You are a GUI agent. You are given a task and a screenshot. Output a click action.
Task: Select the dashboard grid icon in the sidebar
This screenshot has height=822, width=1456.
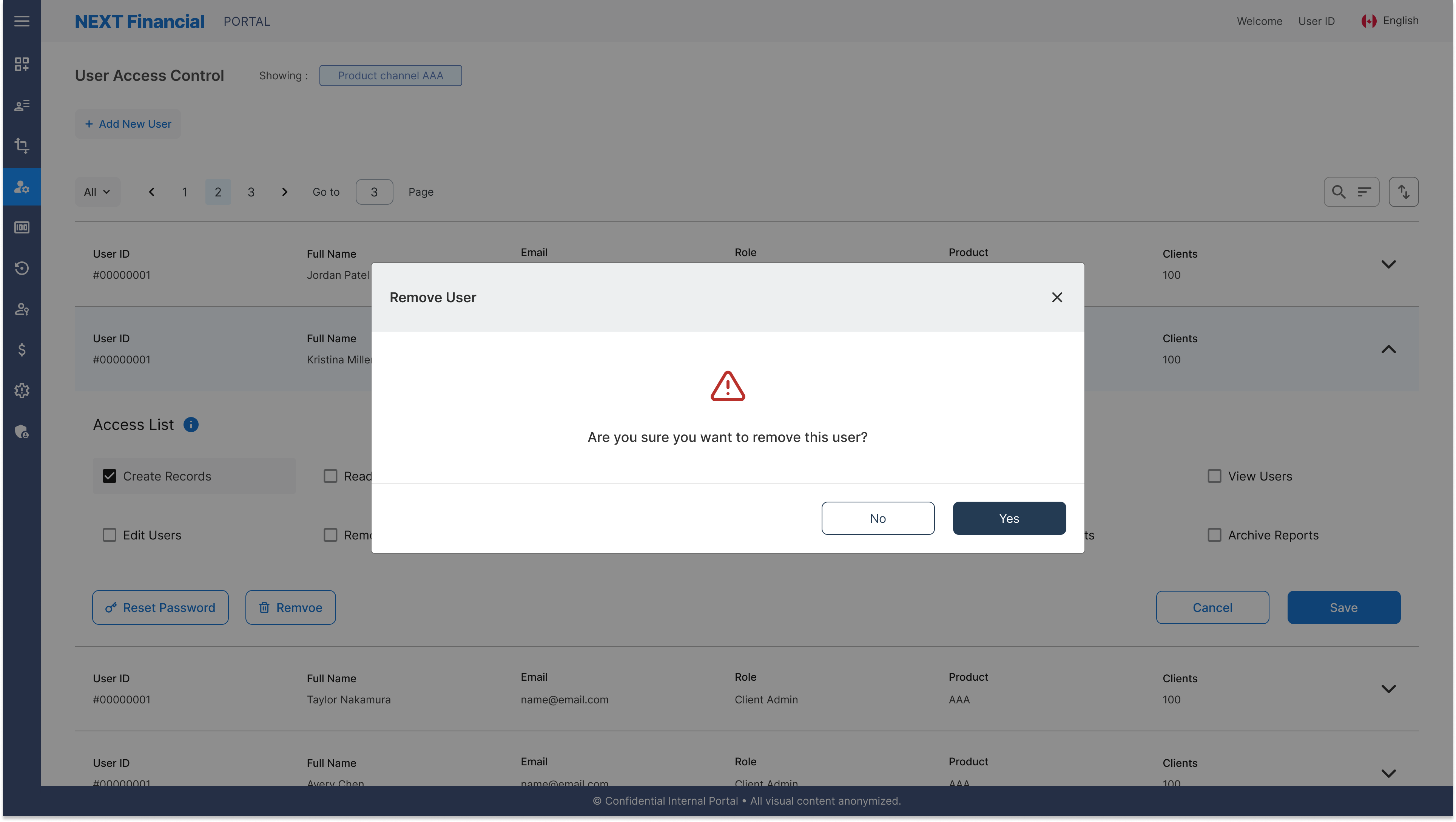(x=22, y=64)
